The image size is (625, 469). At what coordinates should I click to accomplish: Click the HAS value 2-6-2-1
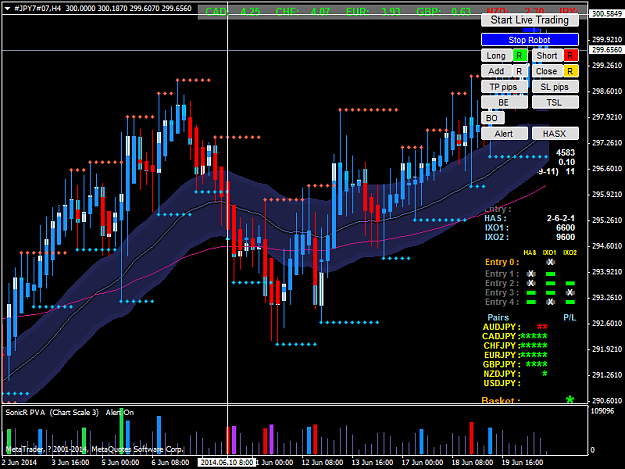pyautogui.click(x=560, y=218)
